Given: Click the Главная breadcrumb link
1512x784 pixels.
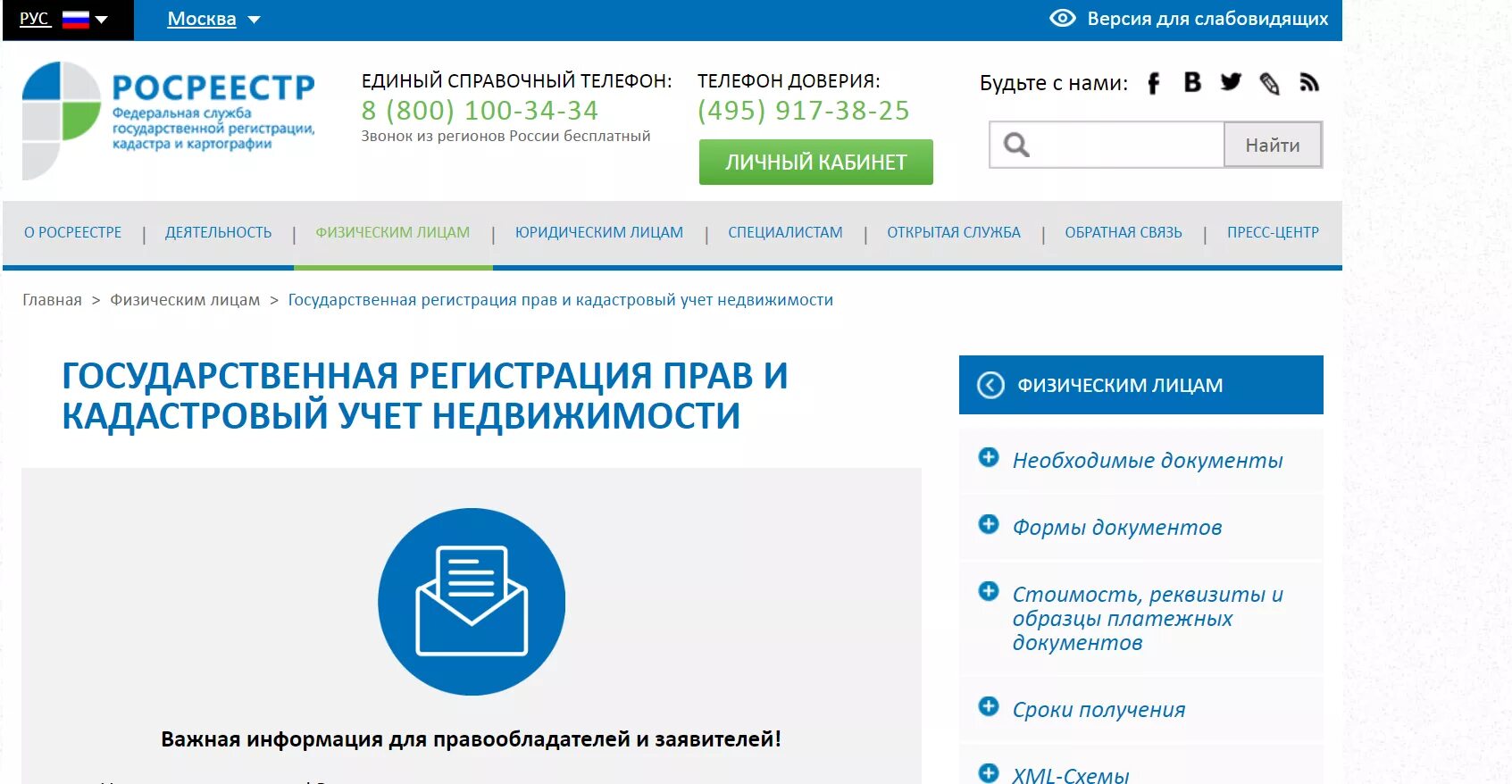Looking at the screenshot, I should tap(52, 300).
